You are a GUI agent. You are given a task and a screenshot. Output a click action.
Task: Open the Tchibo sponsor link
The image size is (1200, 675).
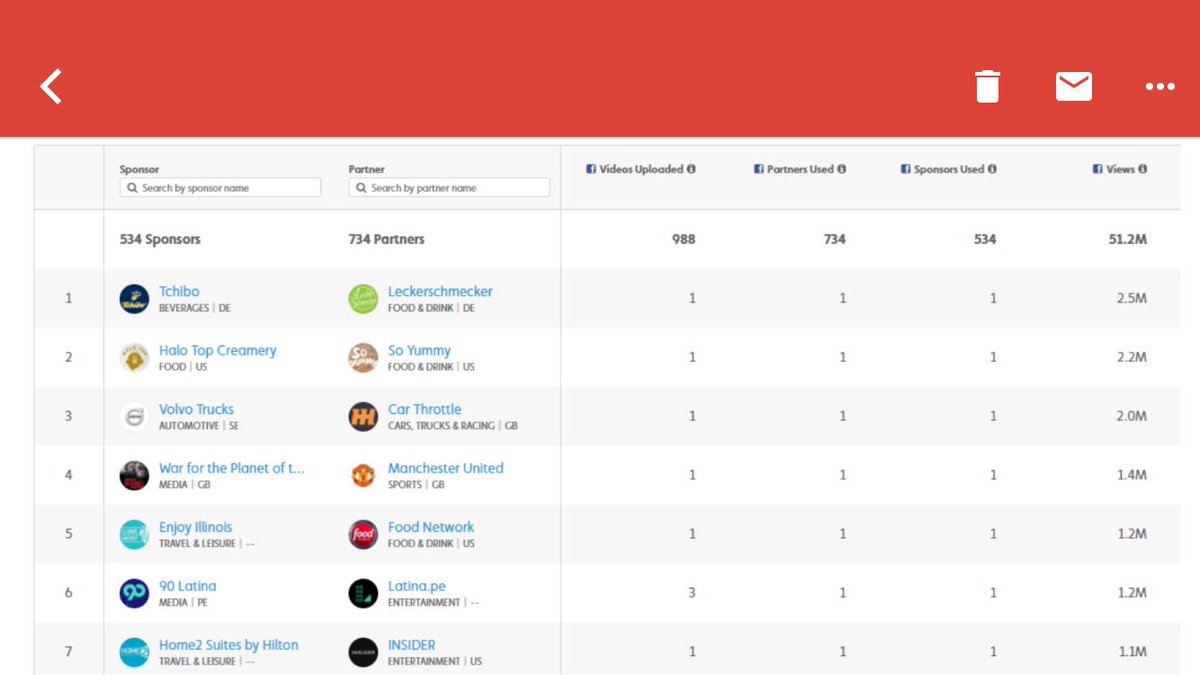(179, 291)
